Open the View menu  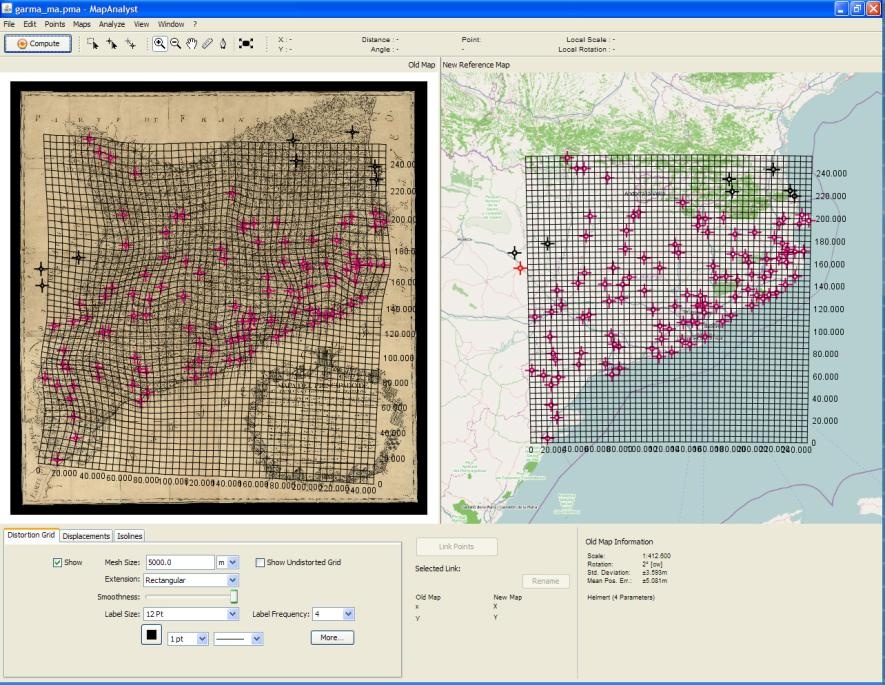[141, 24]
